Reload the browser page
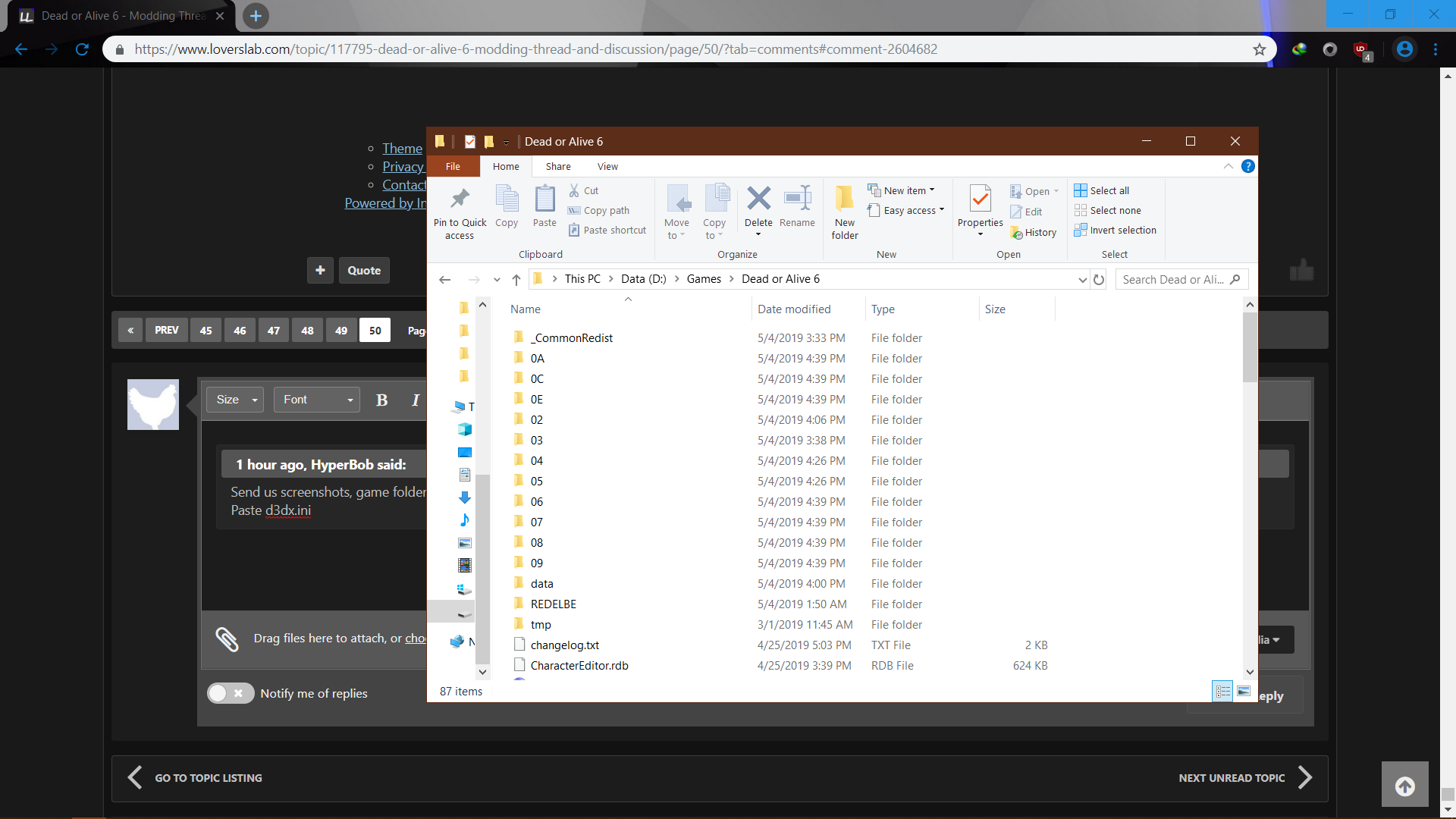The height and width of the screenshot is (819, 1456). pos(82,49)
